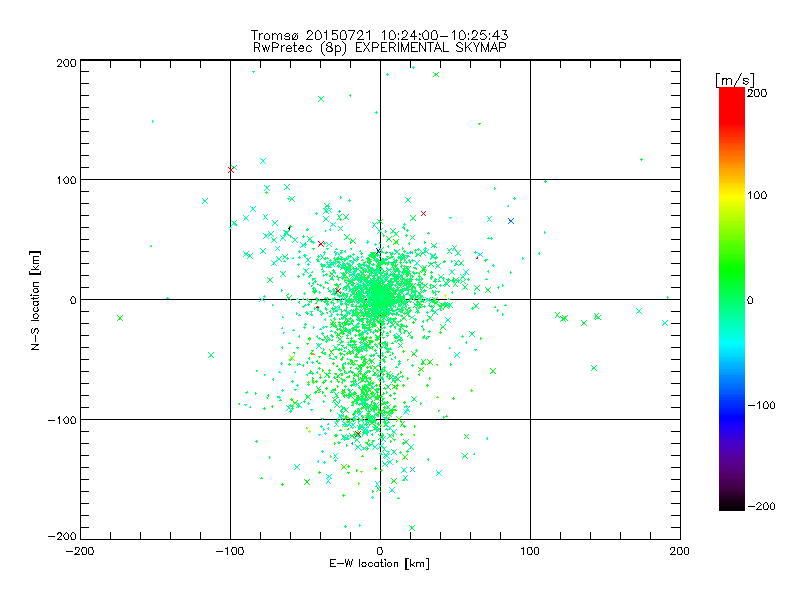
Task: Click the green cross marker near x=-174, y=-15
Action: [120, 318]
